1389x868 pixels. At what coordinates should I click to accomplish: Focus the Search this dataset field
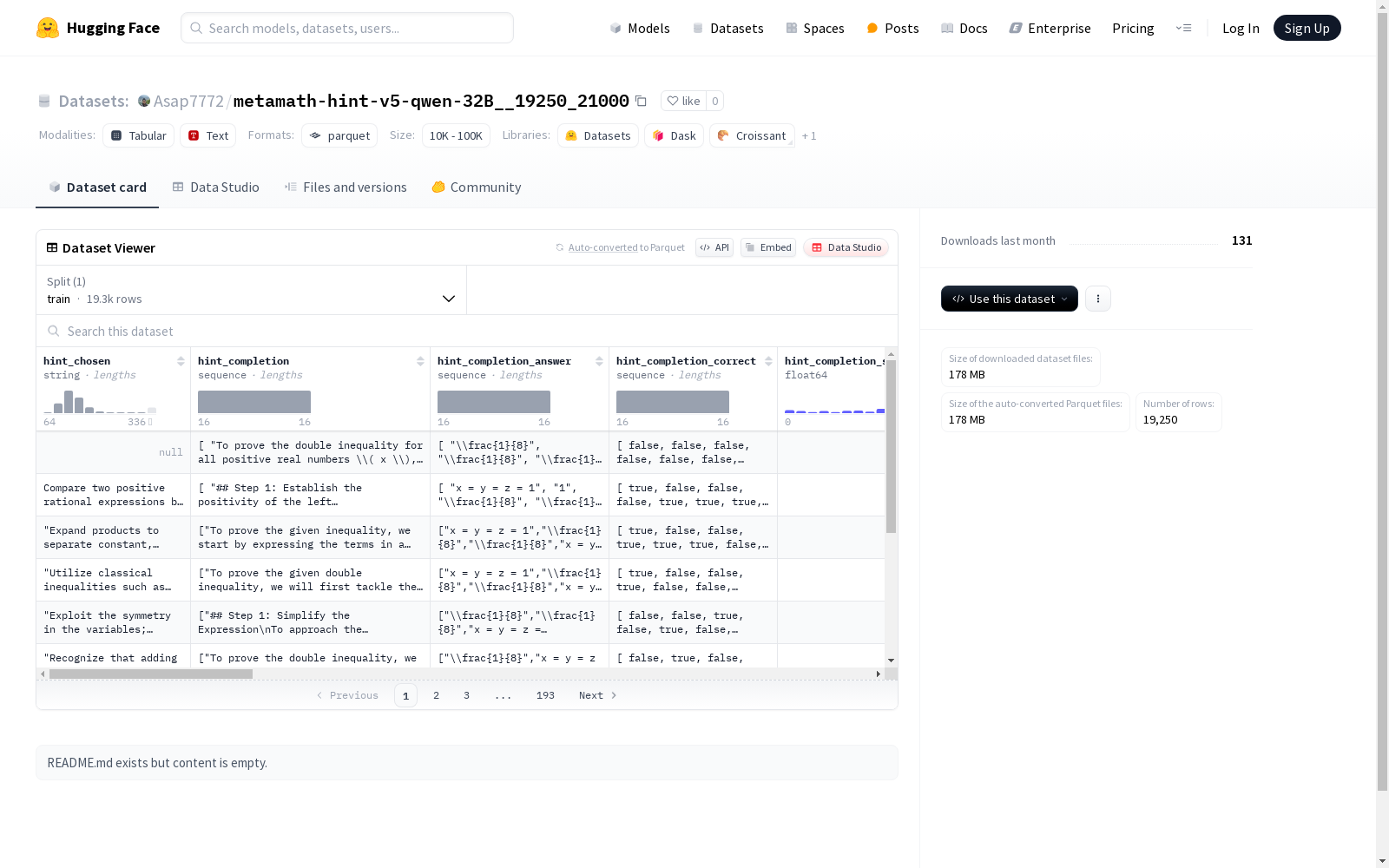(467, 331)
